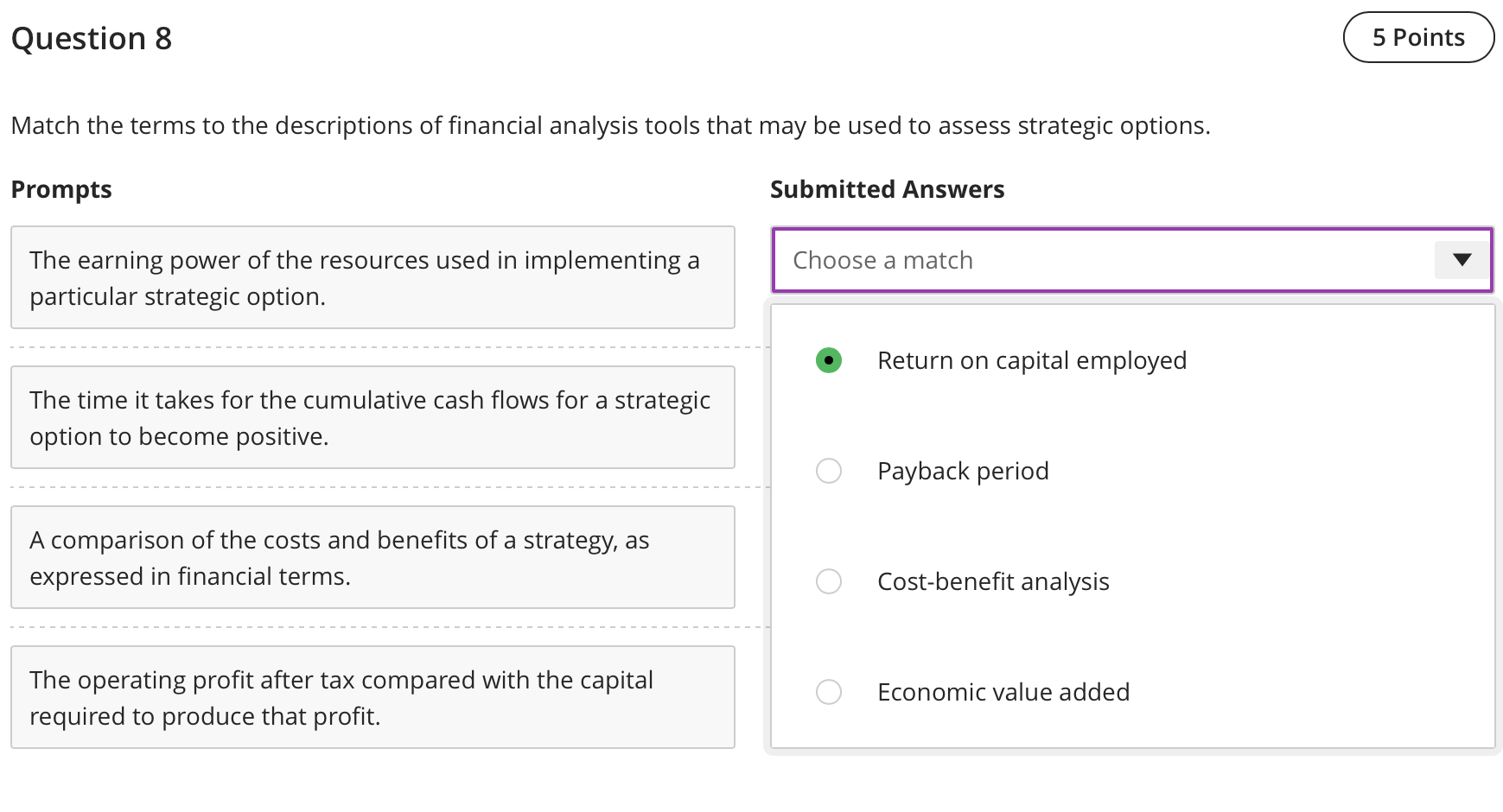Image resolution: width=1503 pixels, height=812 pixels.
Task: Click the dashed divider below the first prompt
Action: coord(389,347)
